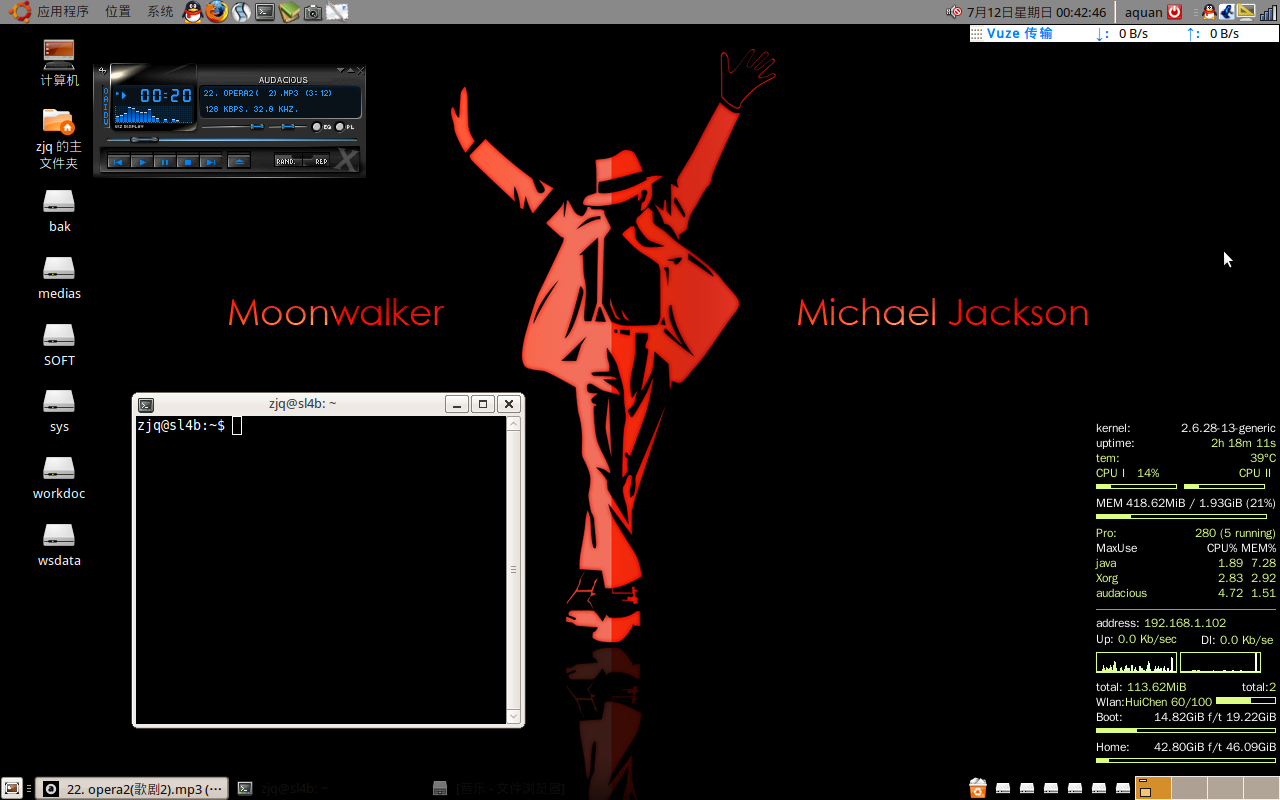Switch to the fourth workspace
Screen dimensions: 1280x800
click(1262, 788)
